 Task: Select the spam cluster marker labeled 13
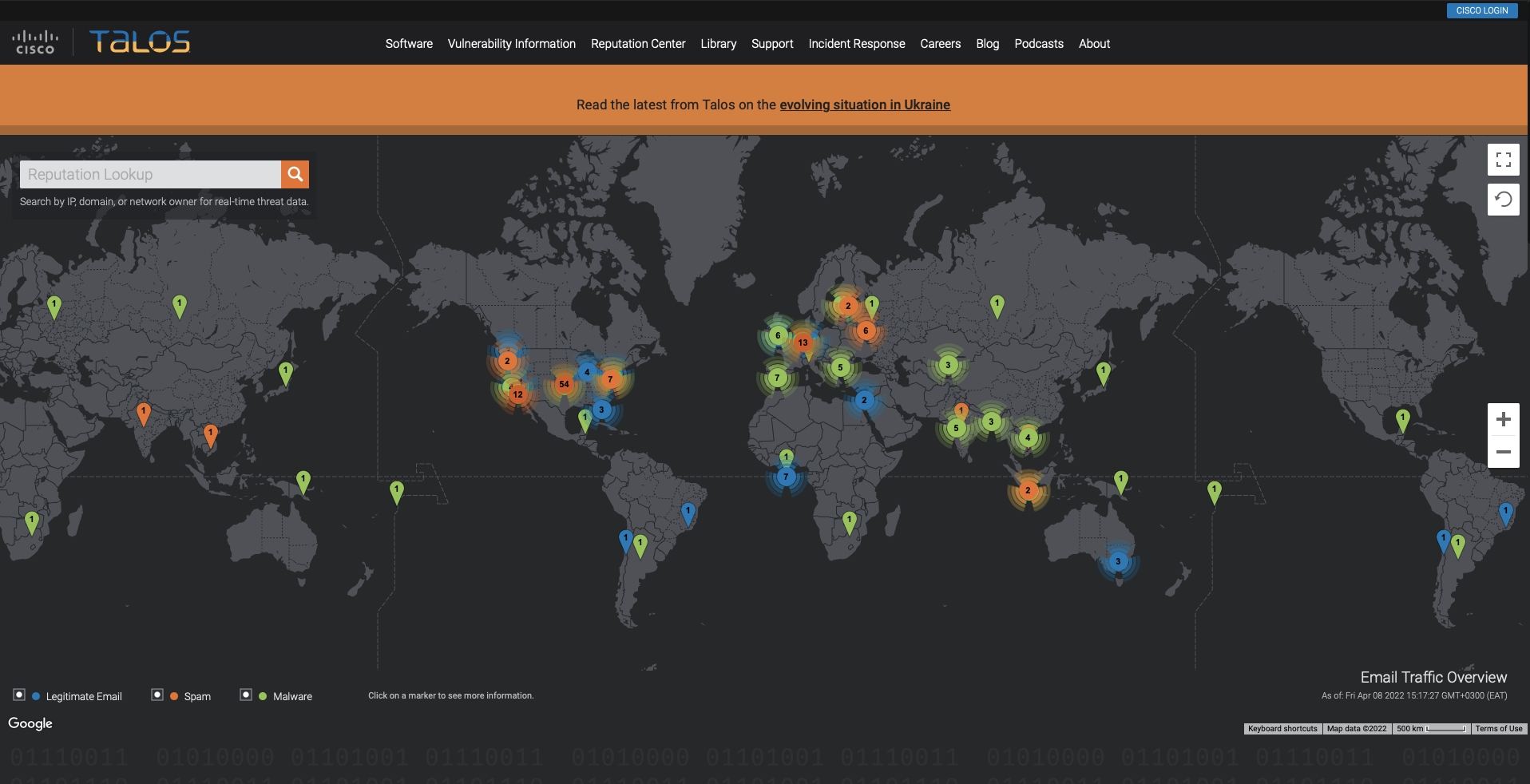pos(803,343)
